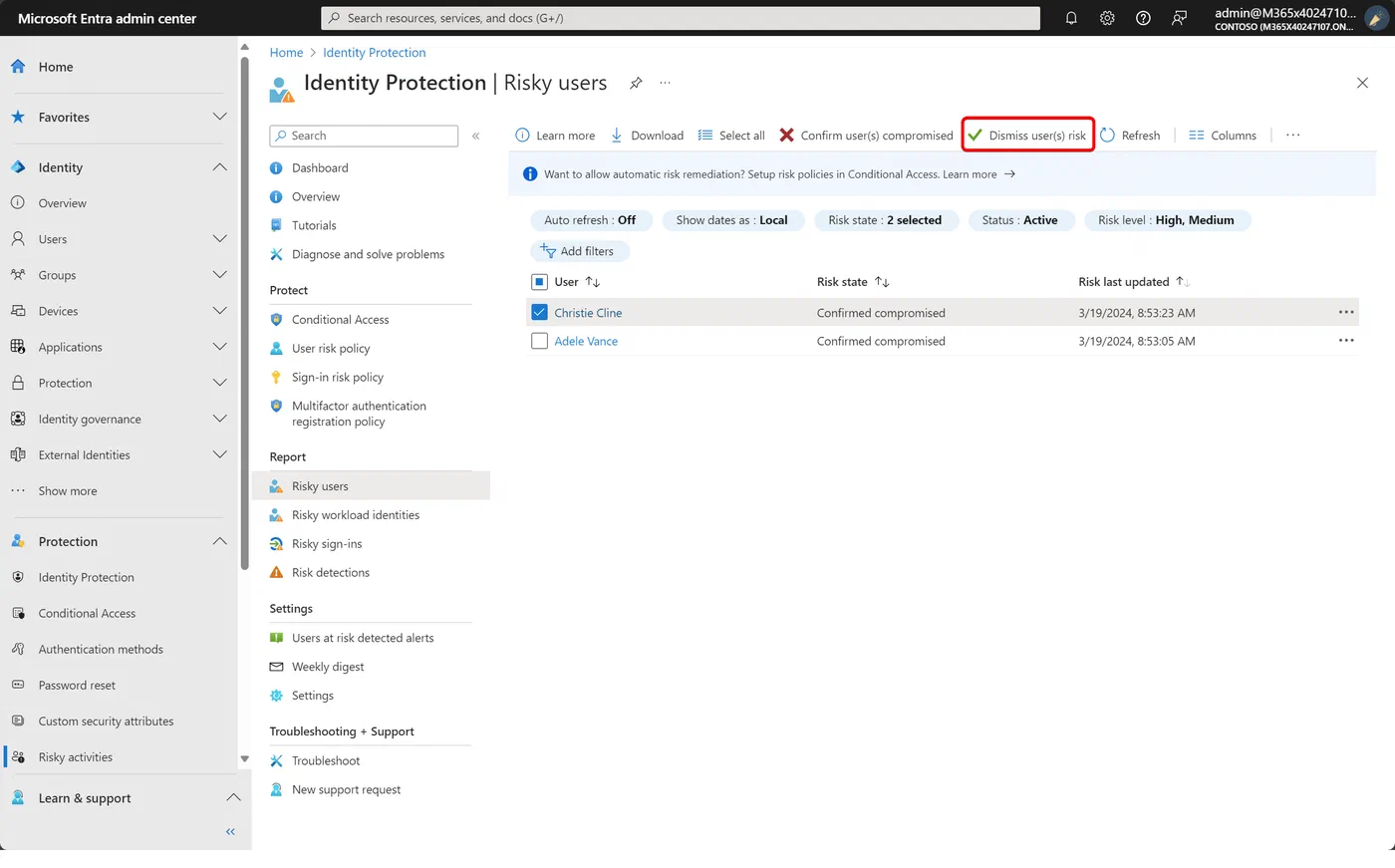Click Confirm user(s) compromised

point(866,136)
